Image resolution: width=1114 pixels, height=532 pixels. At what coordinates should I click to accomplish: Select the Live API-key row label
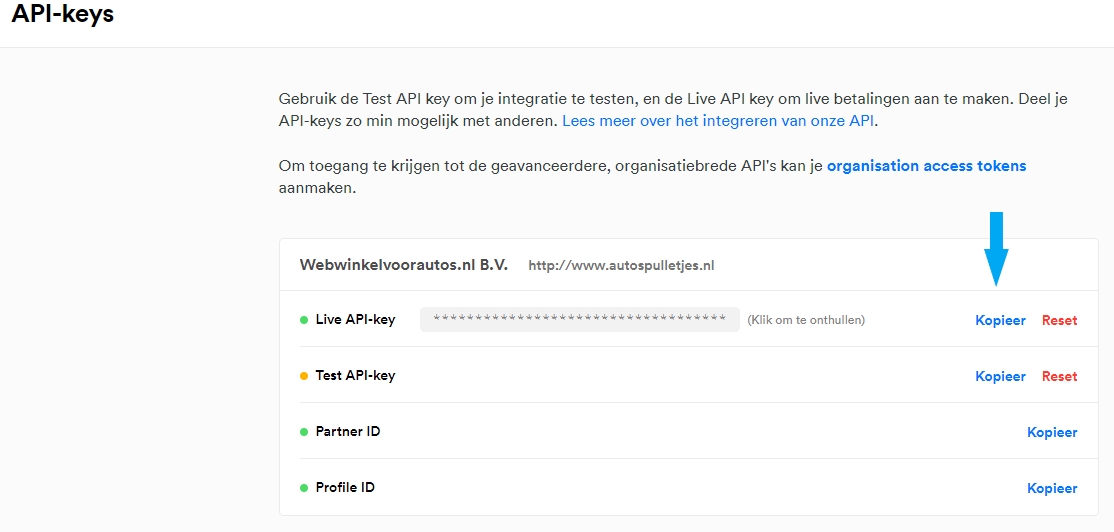[355, 320]
